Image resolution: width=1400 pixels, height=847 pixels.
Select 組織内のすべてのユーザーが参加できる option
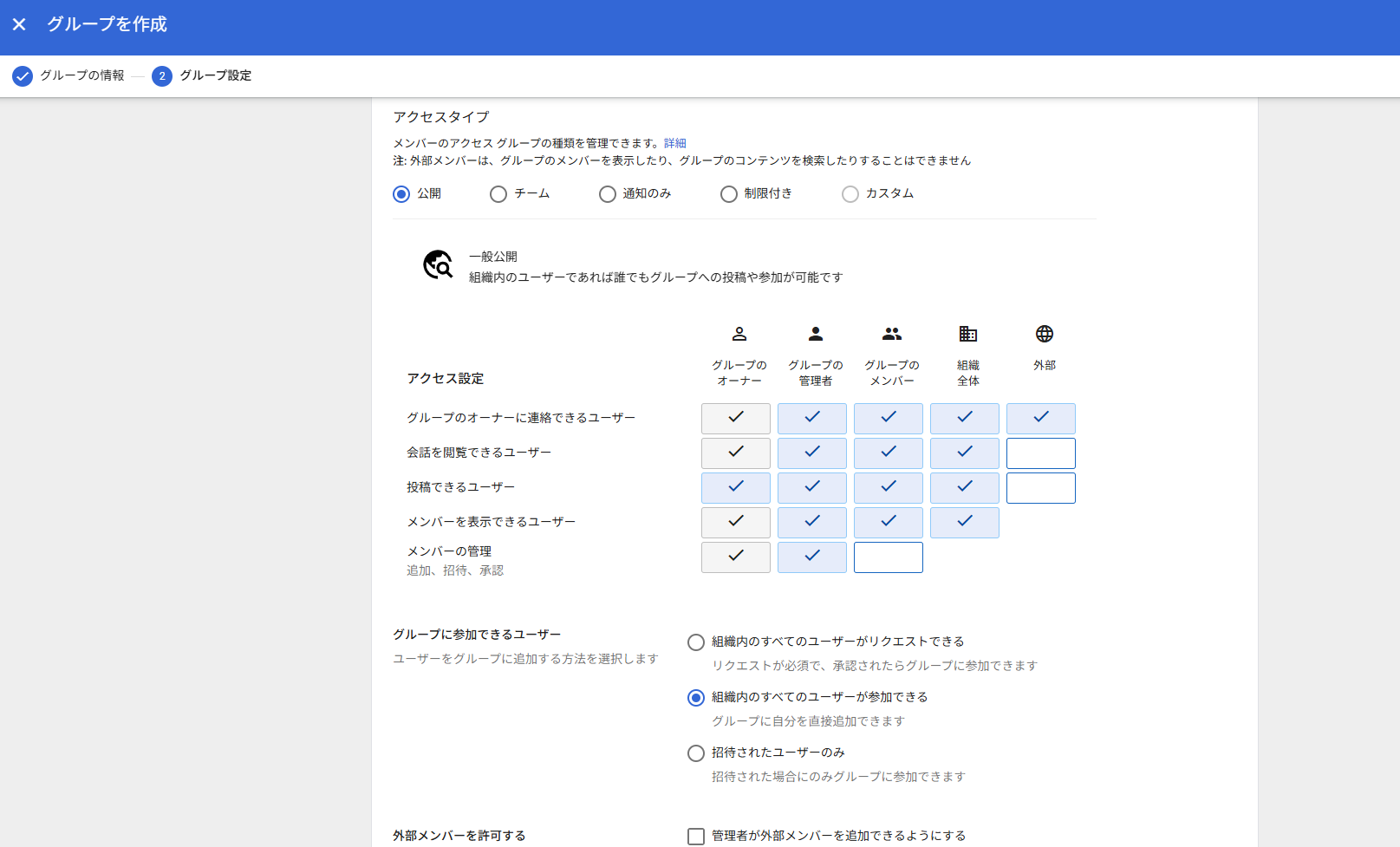click(x=696, y=698)
